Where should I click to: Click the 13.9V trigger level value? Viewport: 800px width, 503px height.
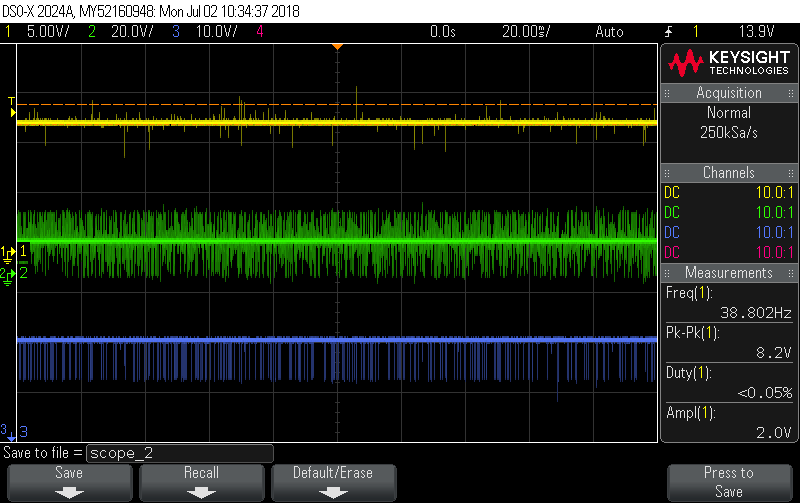pyautogui.click(x=757, y=32)
